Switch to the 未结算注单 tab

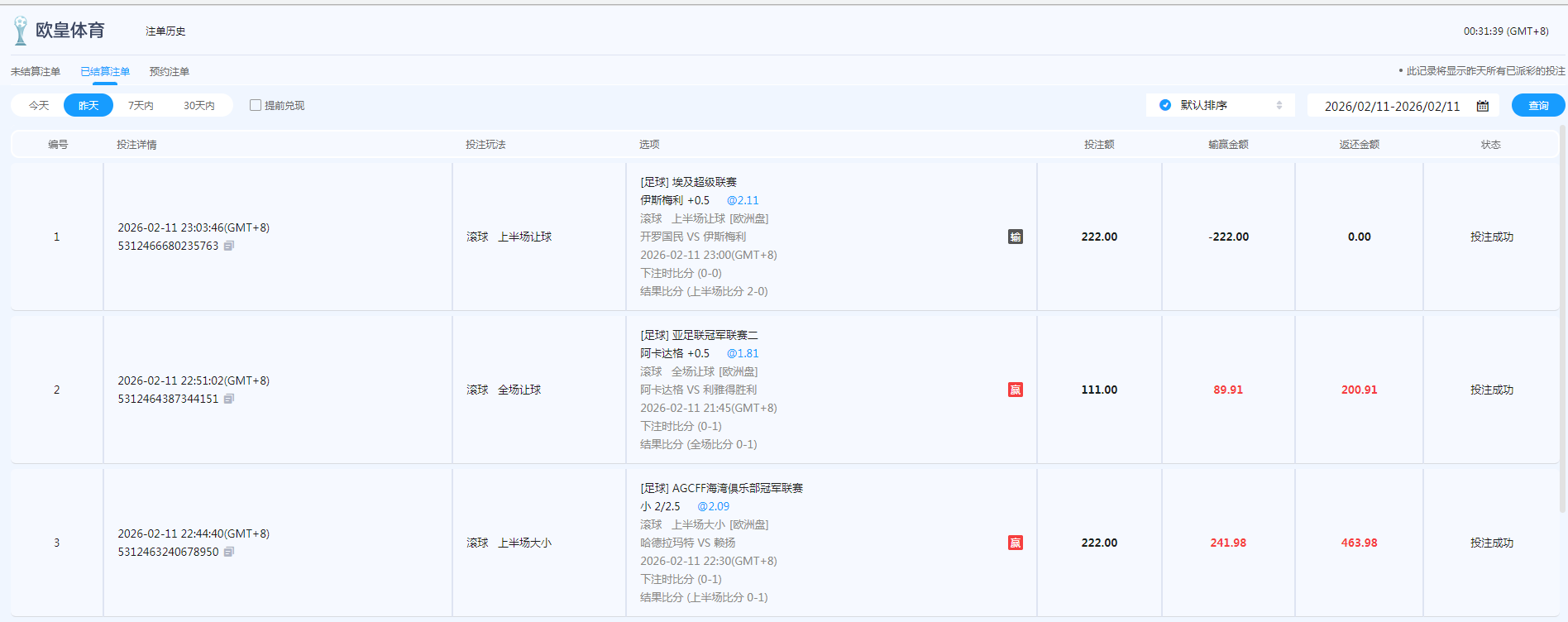36,71
